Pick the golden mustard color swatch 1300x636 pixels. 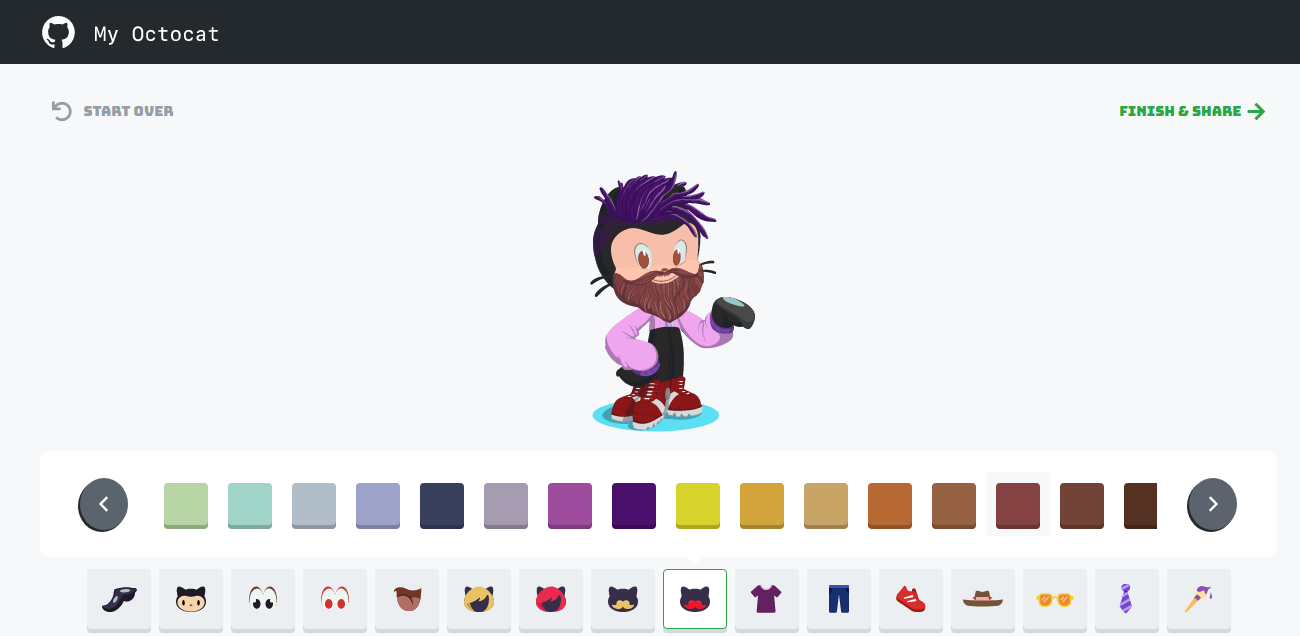coord(762,505)
